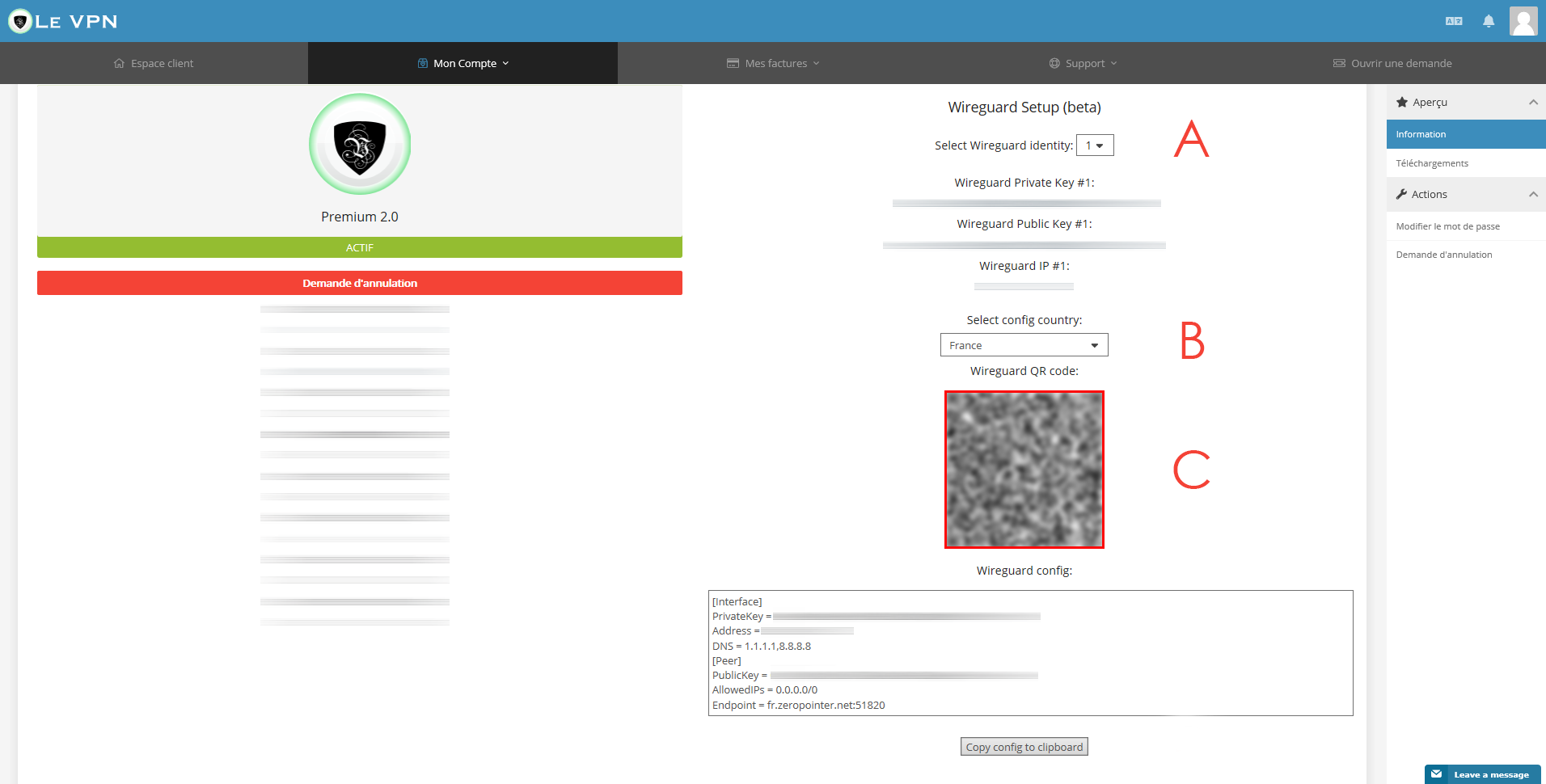Open the Leave a message chat widget
1546x784 pixels.
point(1483,774)
